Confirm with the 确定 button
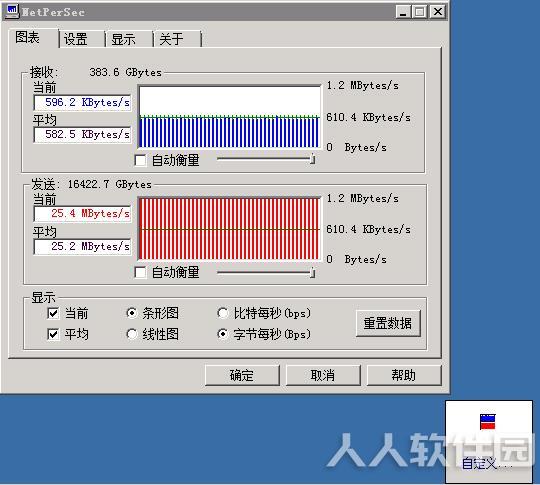Viewport: 540px width, 485px height. click(x=242, y=375)
